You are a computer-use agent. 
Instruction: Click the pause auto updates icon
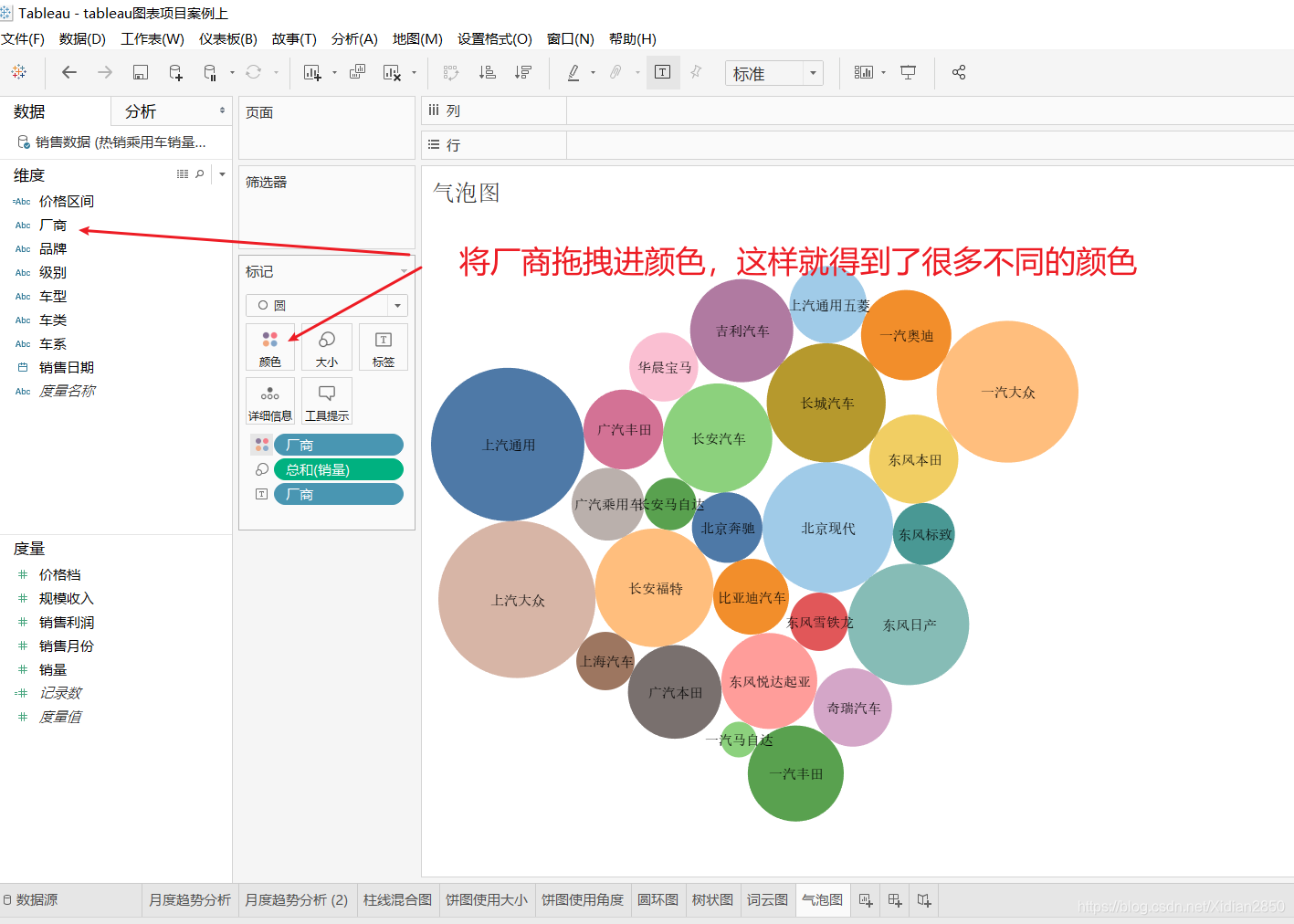210,72
